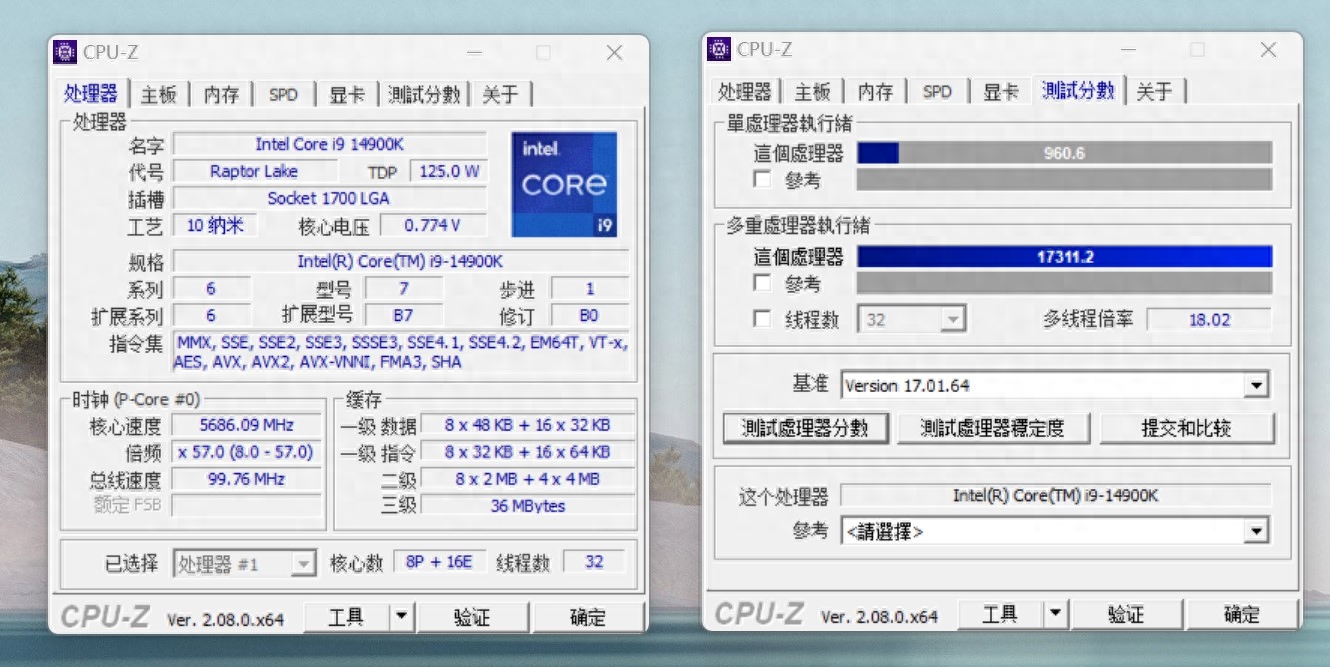
Task: Click the 測試處理器穩定度 stress test button
Action: point(992,428)
